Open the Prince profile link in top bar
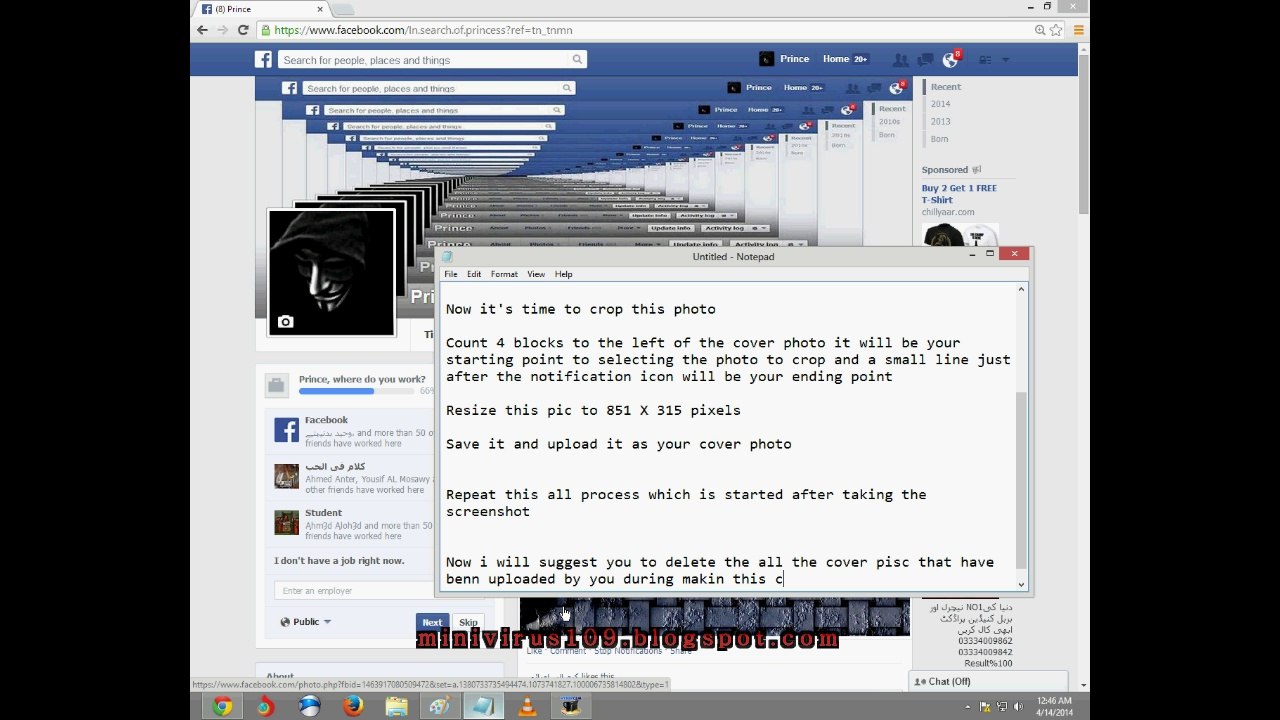This screenshot has height=720, width=1280. coord(784,59)
